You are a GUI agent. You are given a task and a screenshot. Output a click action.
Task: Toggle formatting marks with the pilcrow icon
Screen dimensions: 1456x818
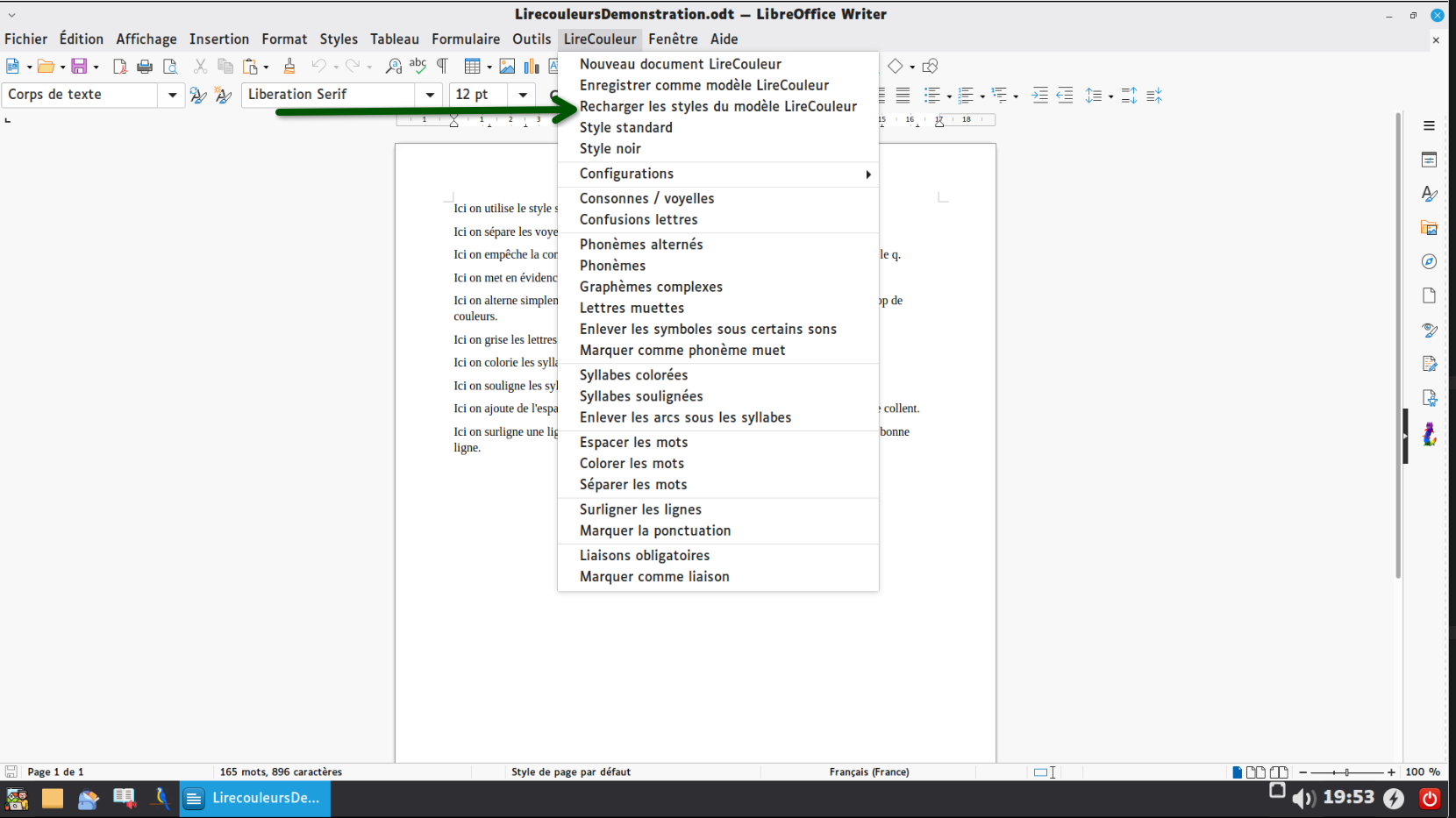pos(443,66)
